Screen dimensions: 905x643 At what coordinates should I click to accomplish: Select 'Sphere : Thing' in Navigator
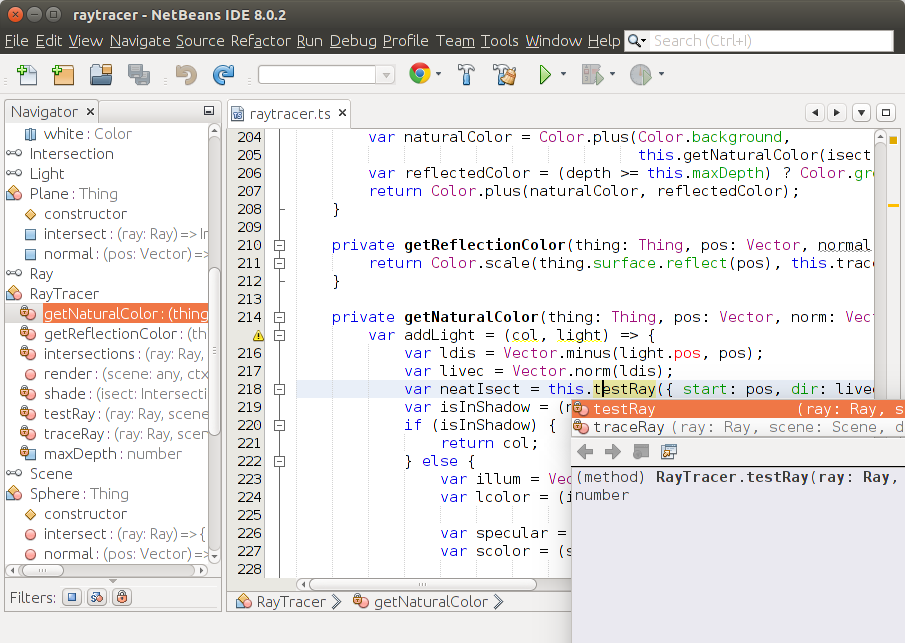point(79,494)
